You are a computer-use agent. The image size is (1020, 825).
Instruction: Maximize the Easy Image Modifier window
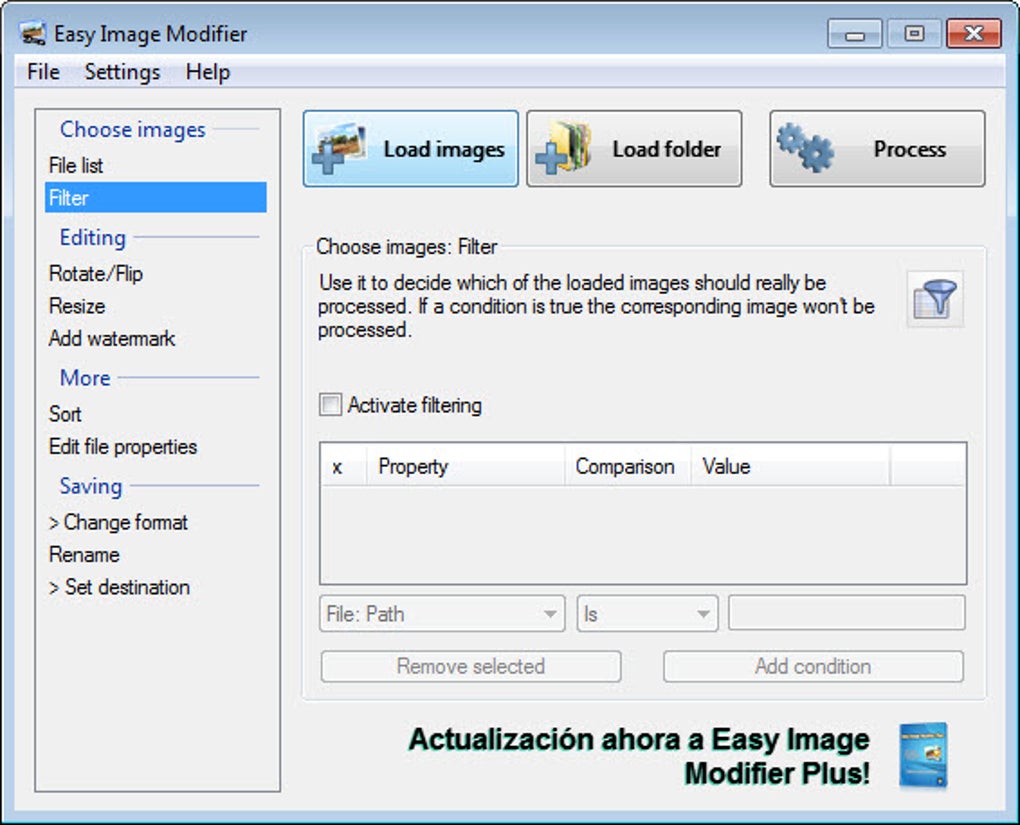point(914,34)
